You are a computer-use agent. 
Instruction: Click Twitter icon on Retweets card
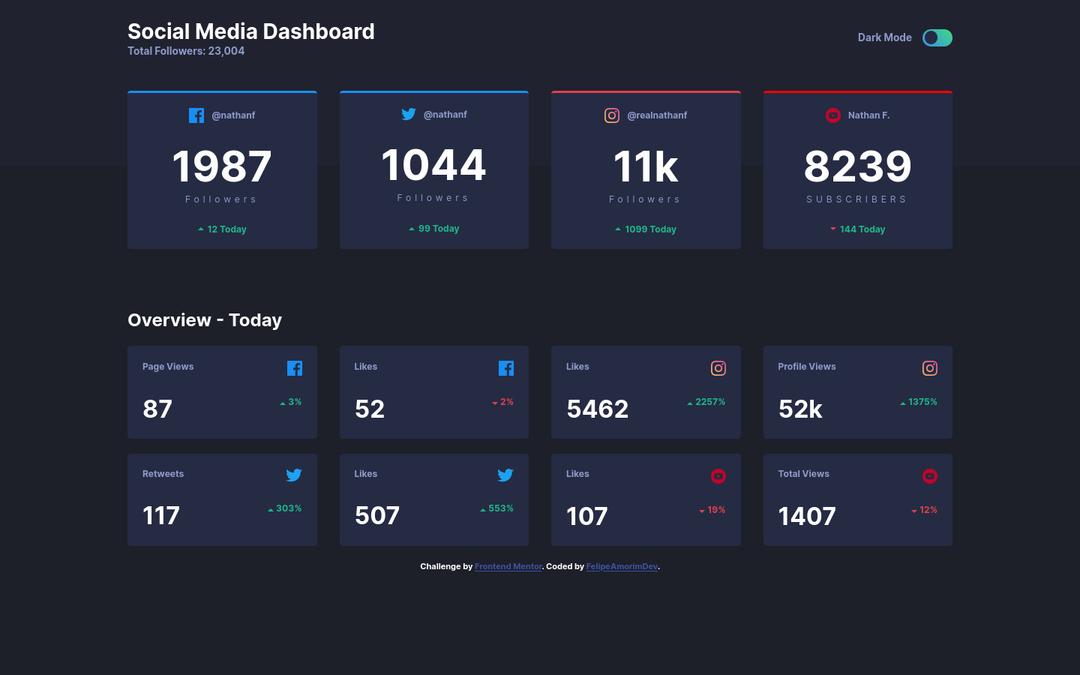point(294,475)
